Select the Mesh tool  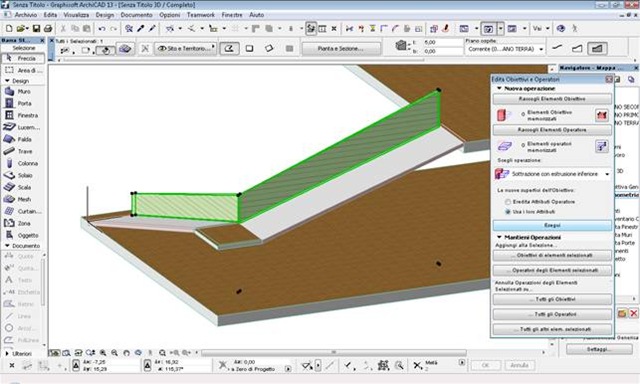23,199
